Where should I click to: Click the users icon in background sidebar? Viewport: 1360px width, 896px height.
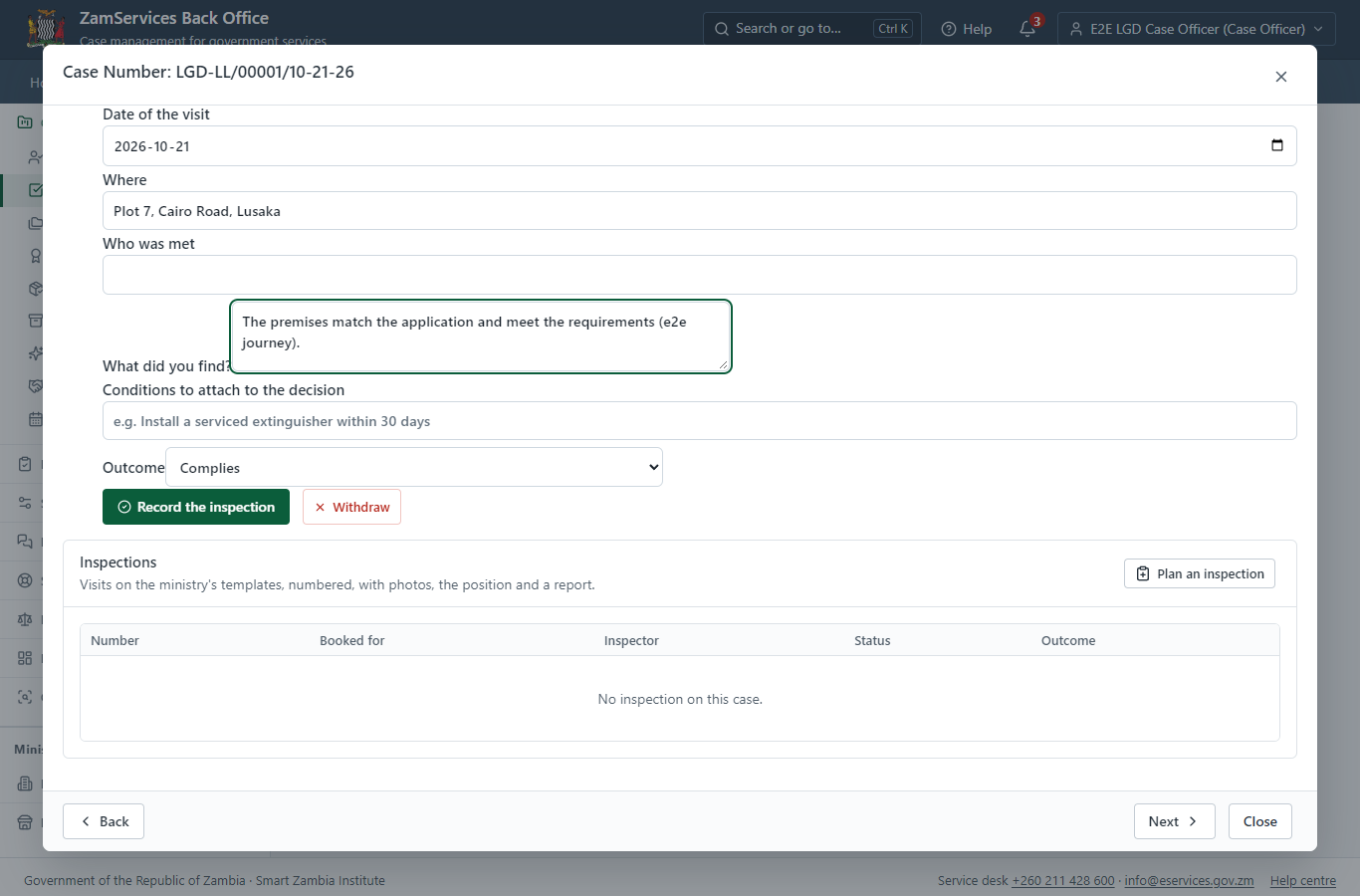click(36, 157)
